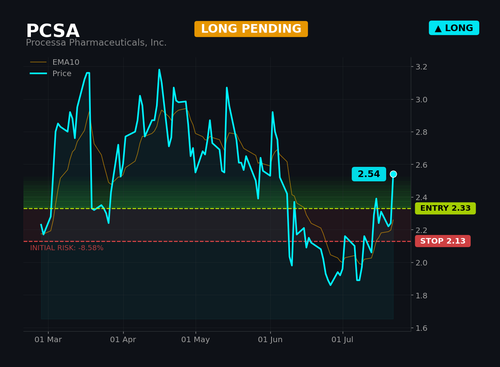Click the 01 Mar axis label
500x367 pixels.
point(48,340)
